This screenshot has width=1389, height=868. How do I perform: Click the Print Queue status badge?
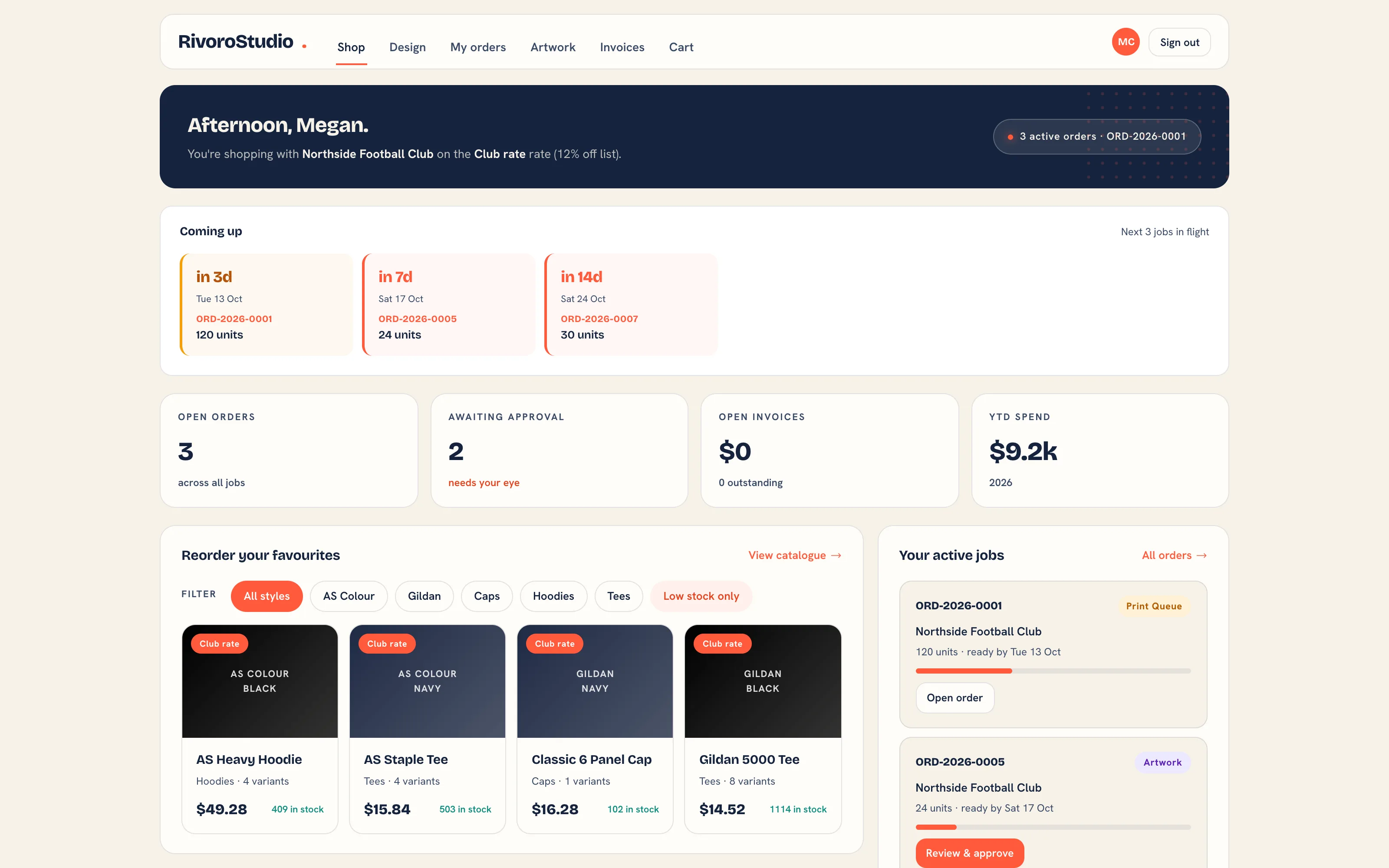tap(1153, 606)
